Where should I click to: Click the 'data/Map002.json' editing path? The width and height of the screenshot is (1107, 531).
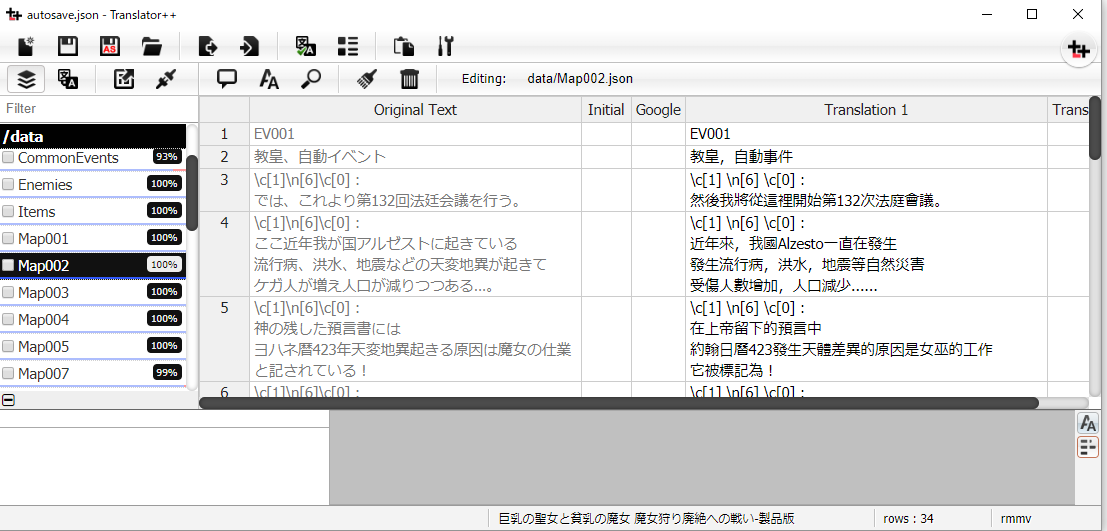click(580, 78)
